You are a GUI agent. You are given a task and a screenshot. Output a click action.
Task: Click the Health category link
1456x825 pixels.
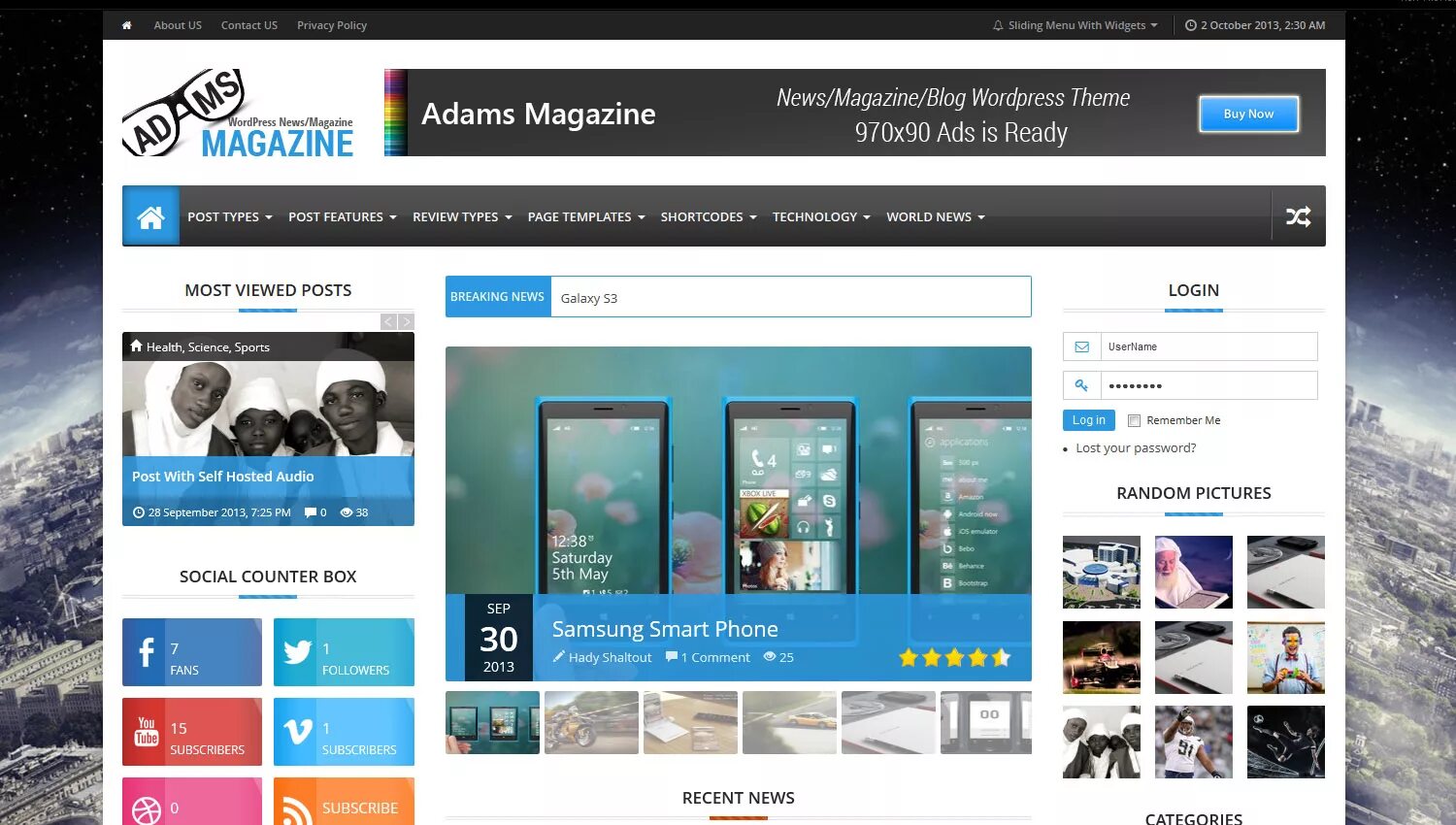(164, 347)
